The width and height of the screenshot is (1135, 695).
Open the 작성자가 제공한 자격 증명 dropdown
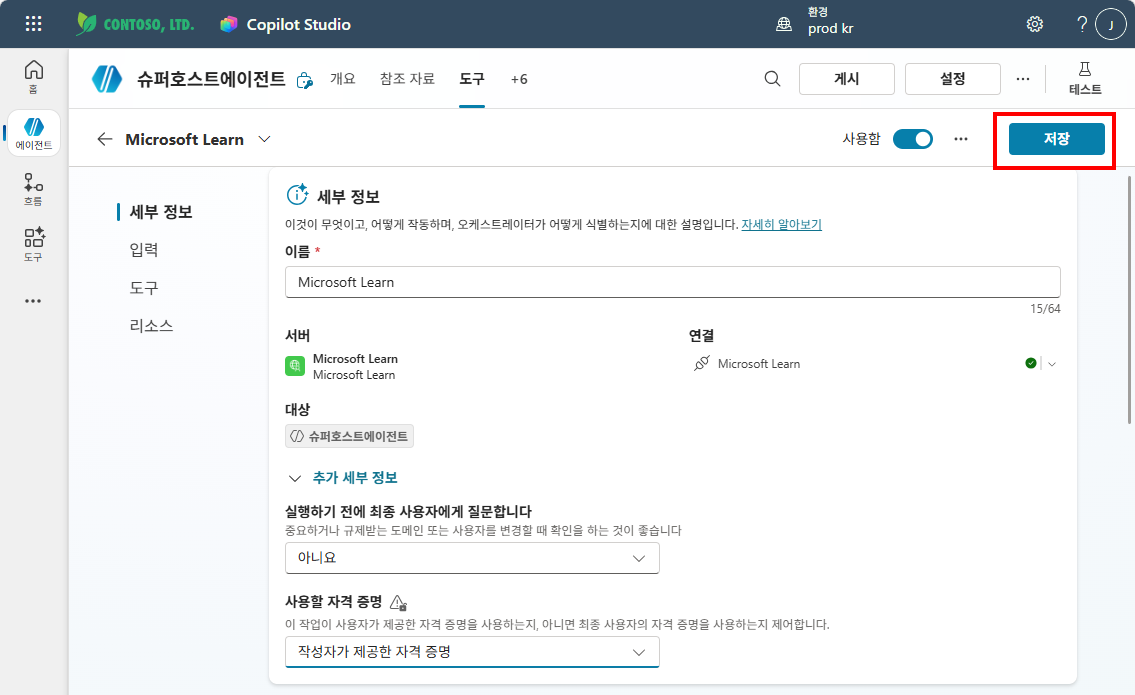pos(472,652)
